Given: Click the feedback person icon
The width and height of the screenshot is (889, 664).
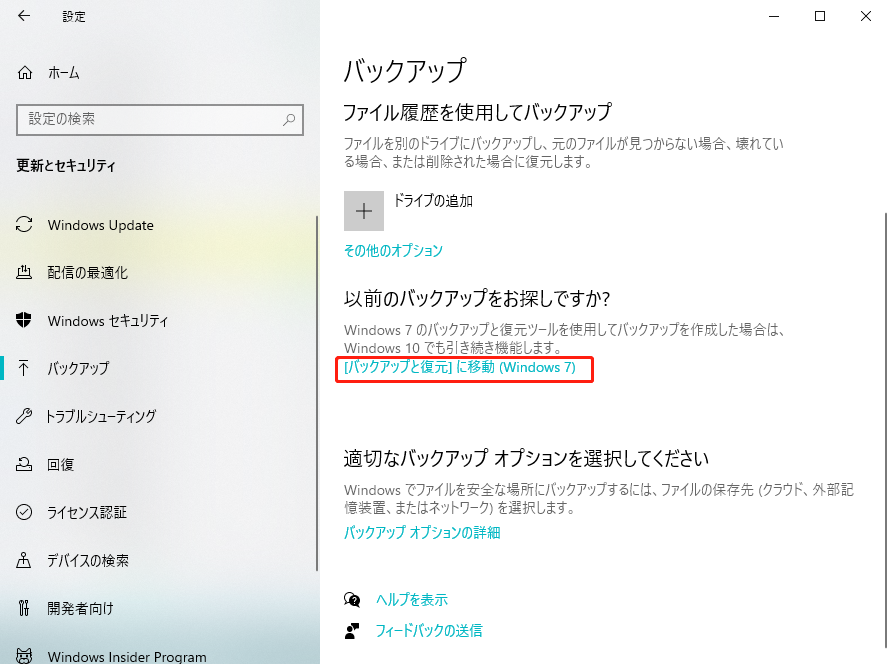Looking at the screenshot, I should 352,631.
